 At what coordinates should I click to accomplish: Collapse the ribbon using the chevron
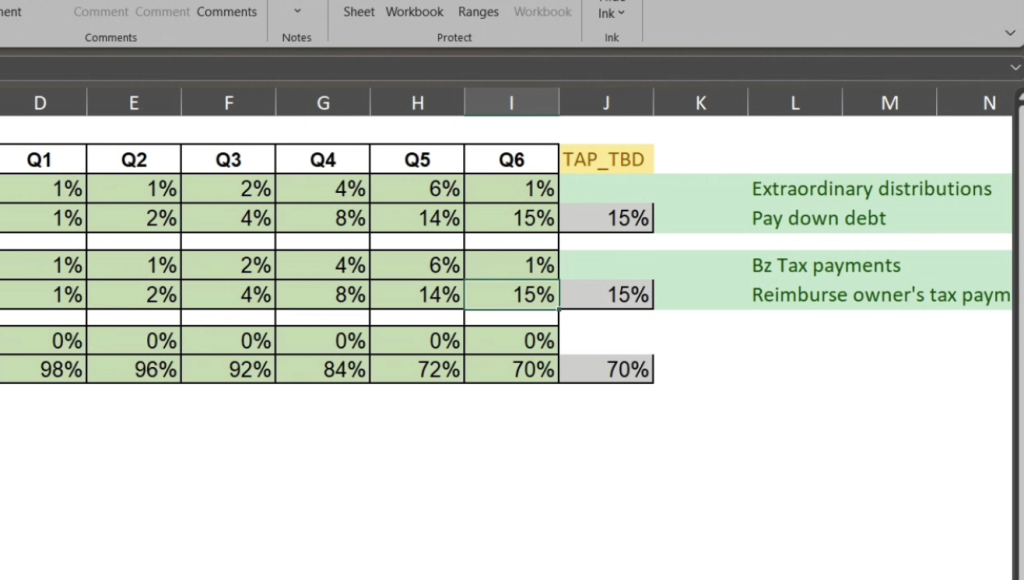(1010, 33)
